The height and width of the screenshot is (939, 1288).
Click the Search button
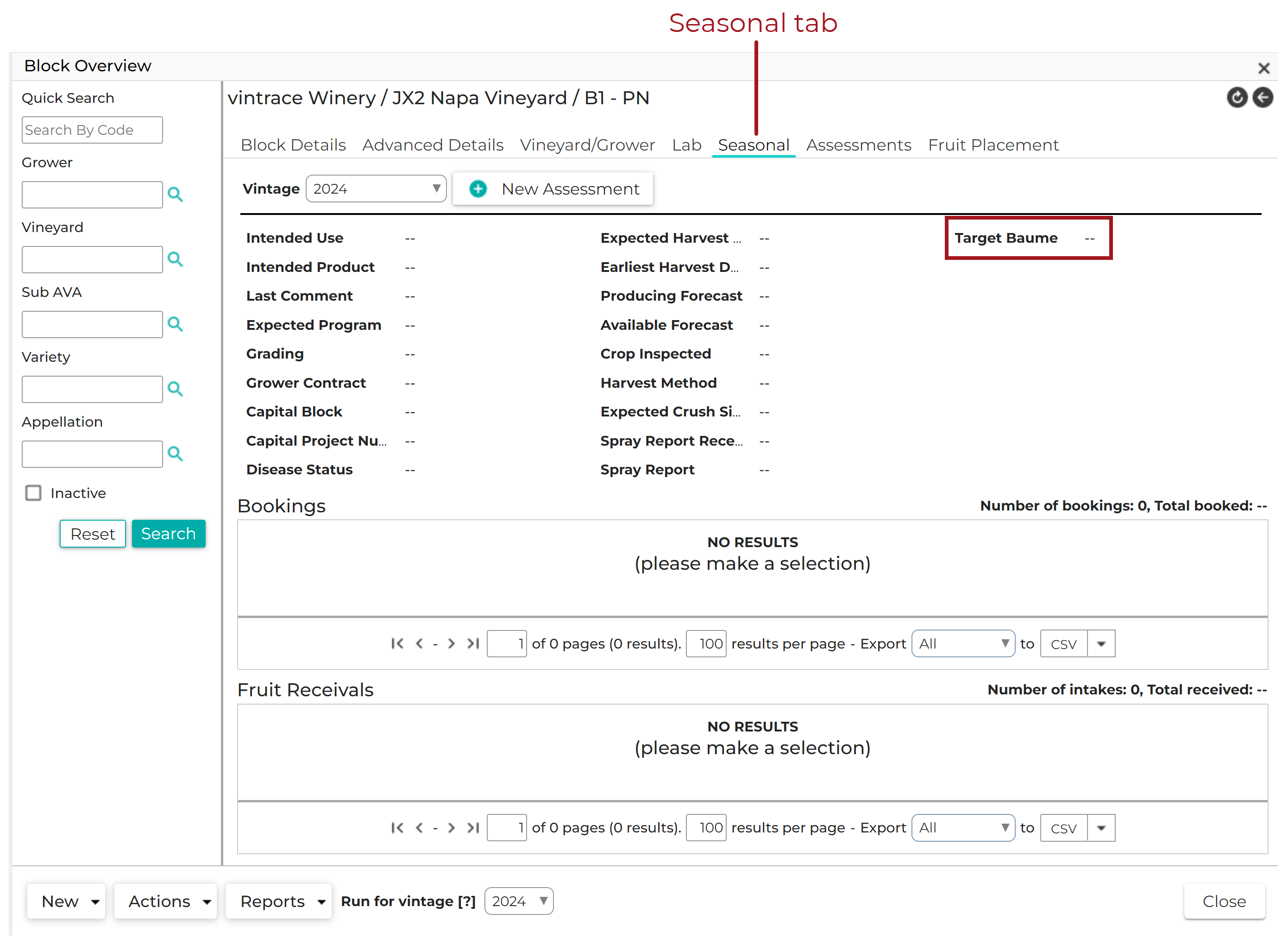pos(169,534)
